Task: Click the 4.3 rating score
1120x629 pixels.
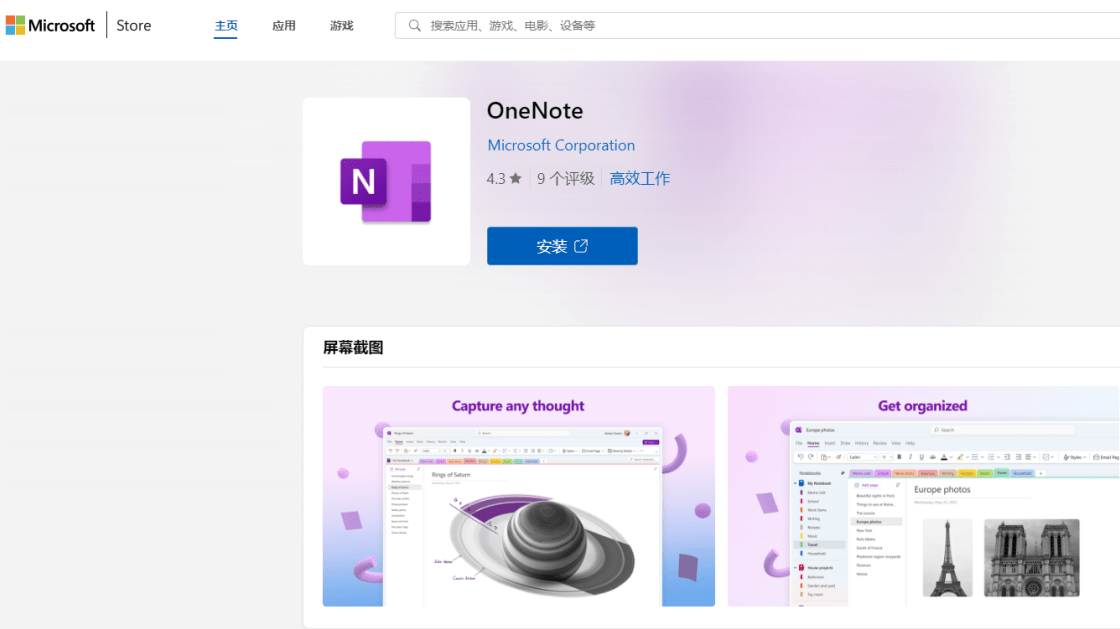Action: 496,178
